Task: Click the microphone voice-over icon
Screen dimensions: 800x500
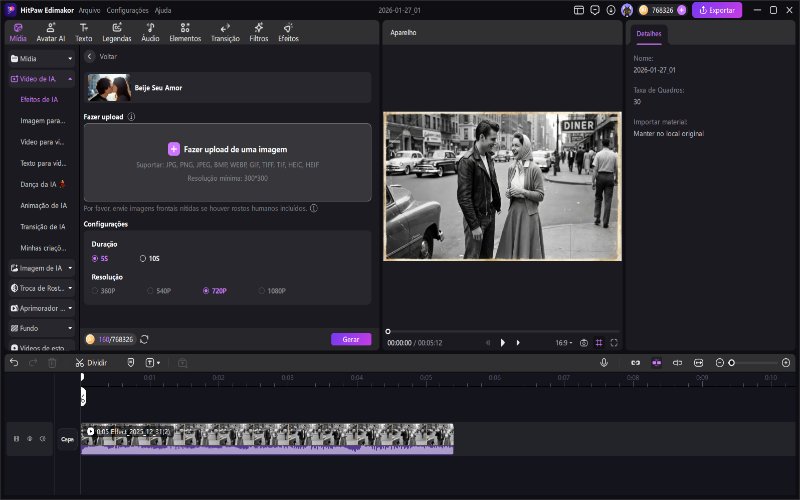Action: [x=604, y=362]
